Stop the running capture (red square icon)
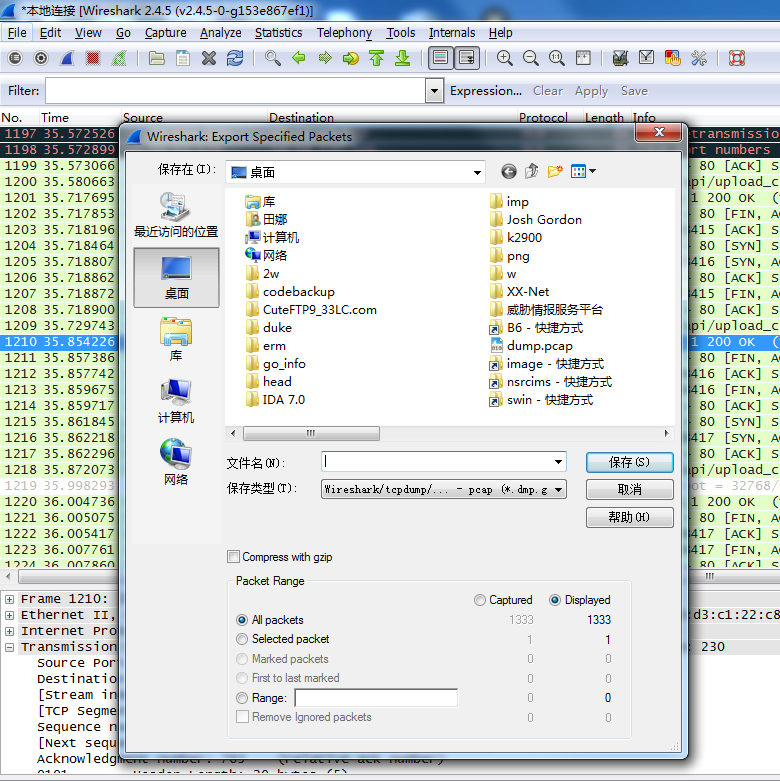The image size is (780, 781). (93, 58)
